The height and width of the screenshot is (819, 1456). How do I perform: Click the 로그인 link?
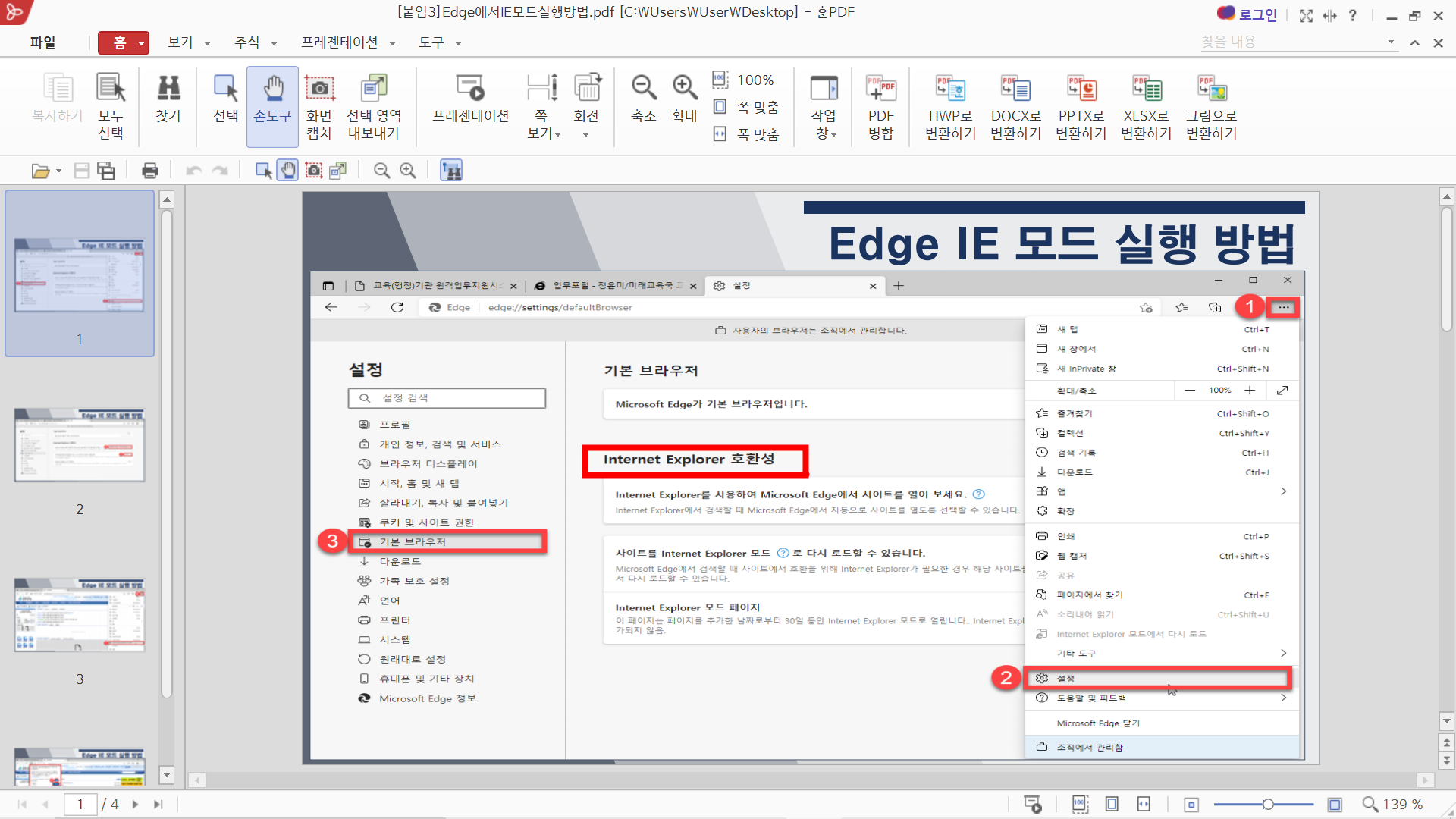pos(1258,14)
